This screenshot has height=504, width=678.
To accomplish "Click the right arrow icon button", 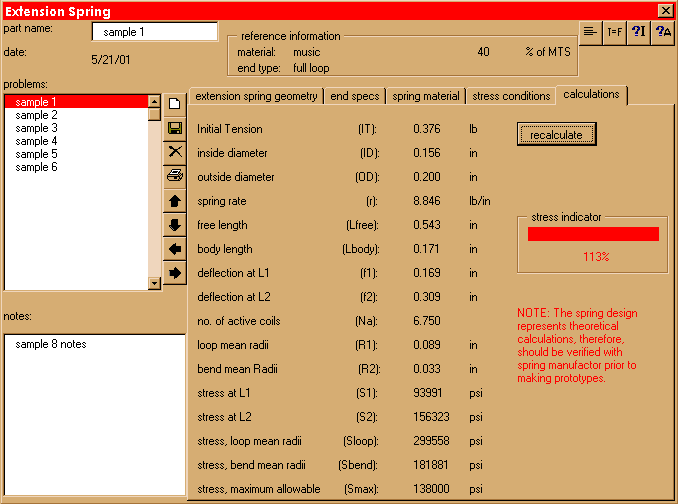I will (175, 273).
